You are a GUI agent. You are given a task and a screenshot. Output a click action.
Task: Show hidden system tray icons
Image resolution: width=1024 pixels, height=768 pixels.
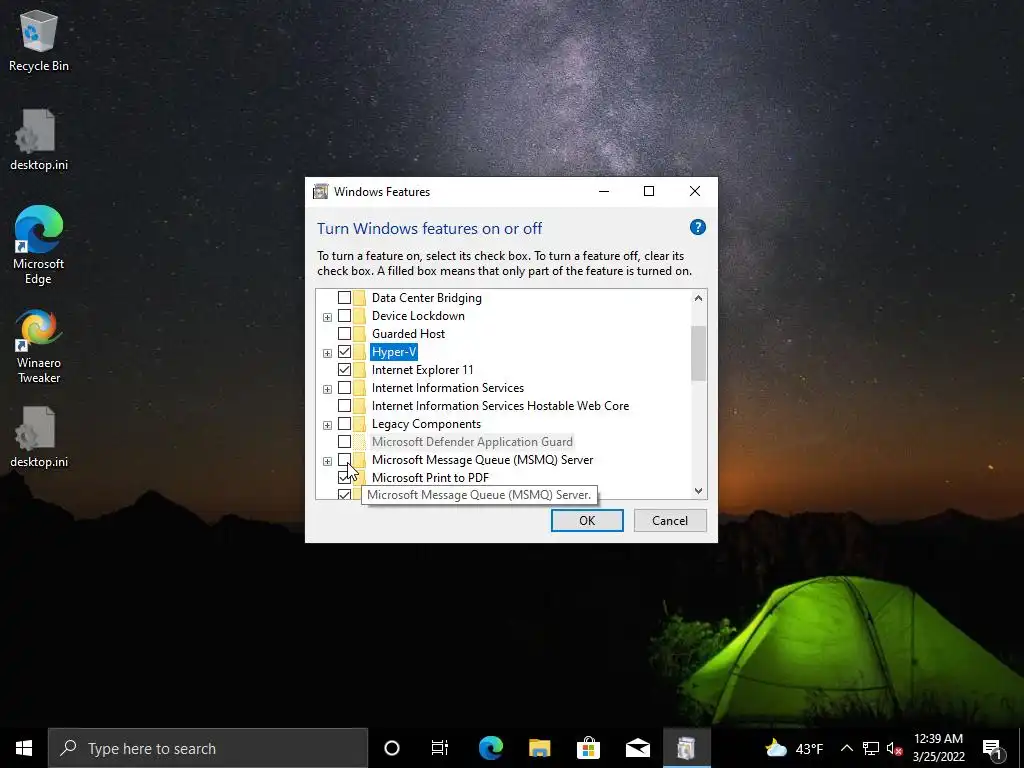[x=846, y=748]
